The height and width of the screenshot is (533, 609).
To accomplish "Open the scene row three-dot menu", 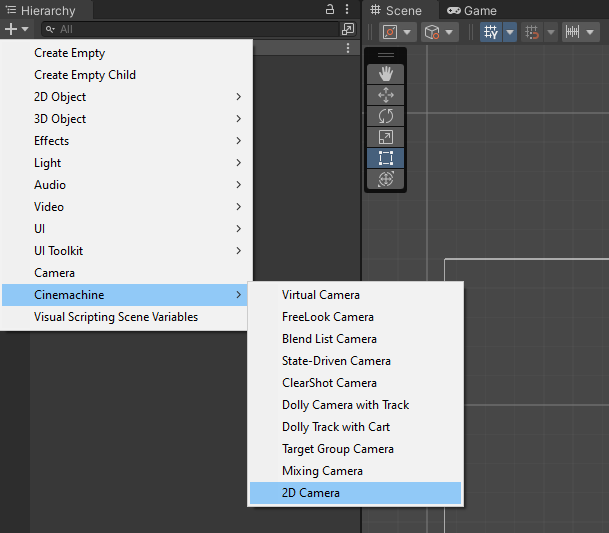I will 348,48.
